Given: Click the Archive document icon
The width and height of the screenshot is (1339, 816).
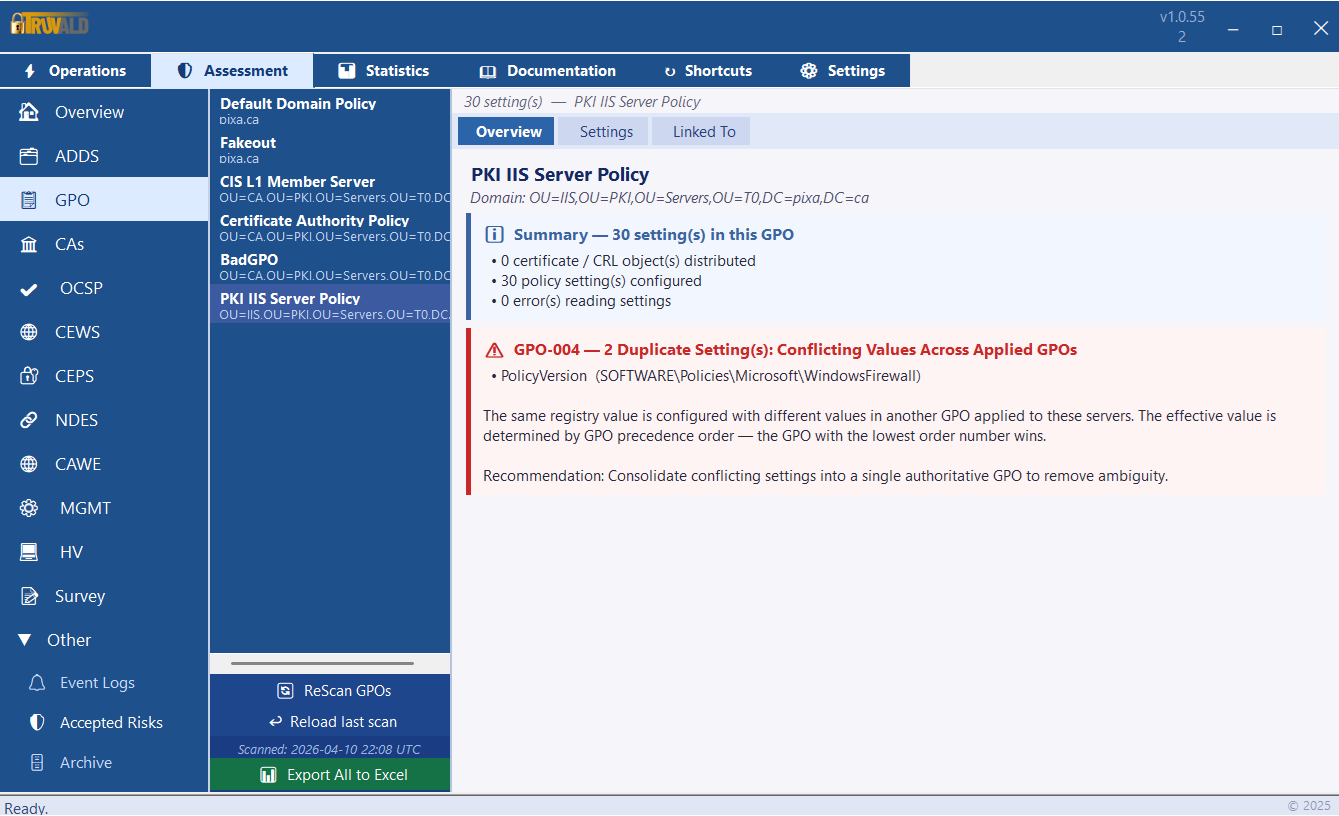Looking at the screenshot, I should pos(37,762).
